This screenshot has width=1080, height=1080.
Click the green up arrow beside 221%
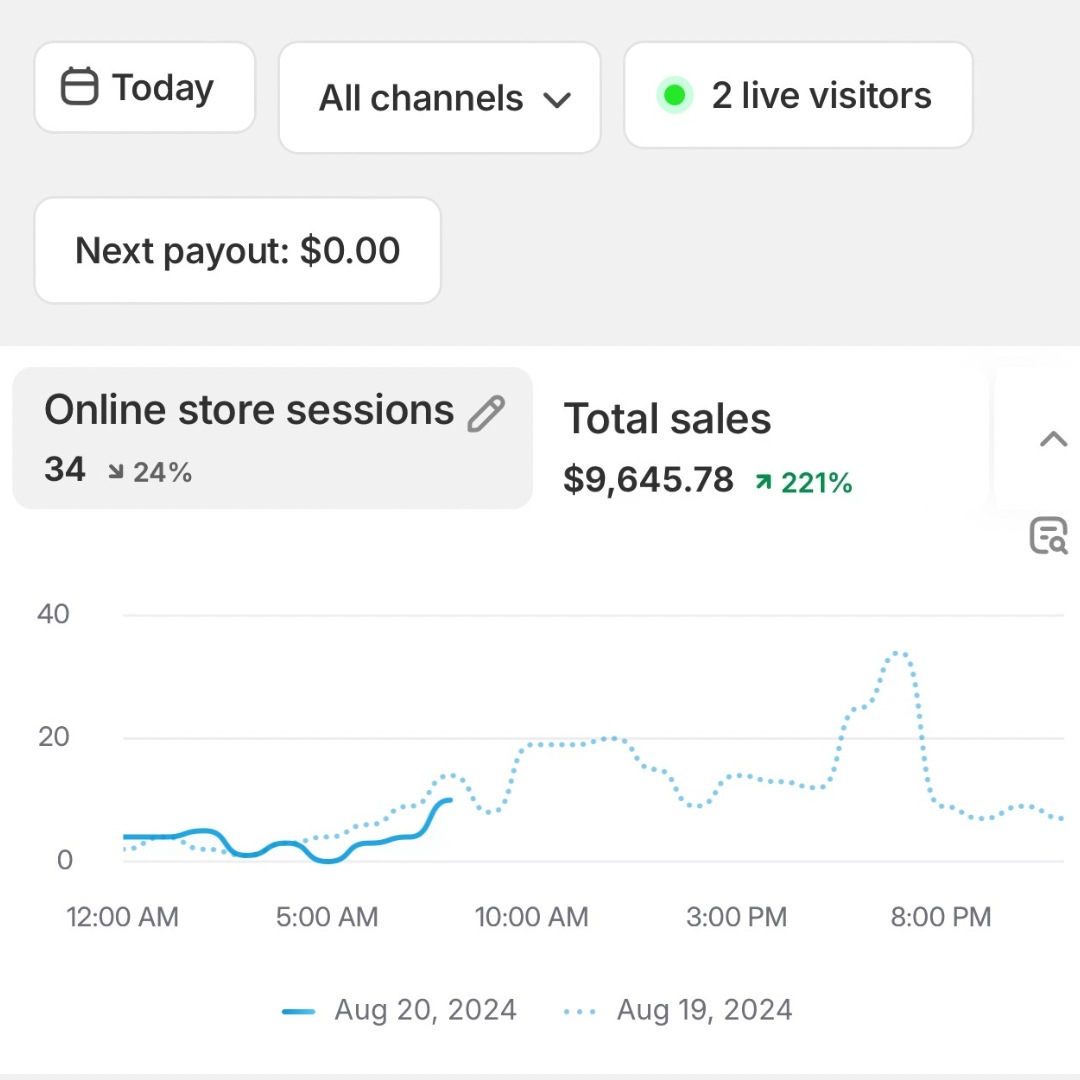764,483
